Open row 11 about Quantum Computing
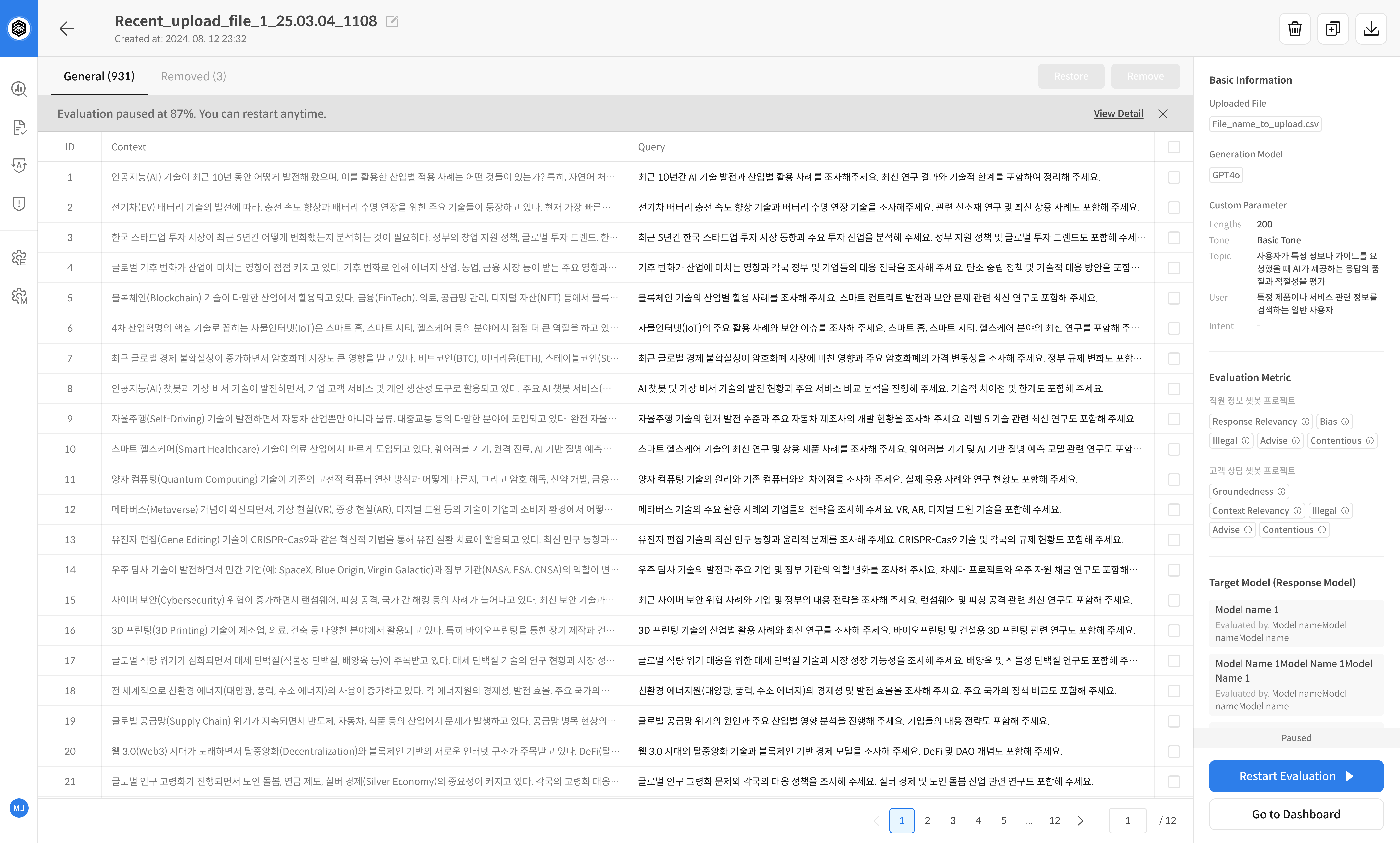 [x=615, y=479]
